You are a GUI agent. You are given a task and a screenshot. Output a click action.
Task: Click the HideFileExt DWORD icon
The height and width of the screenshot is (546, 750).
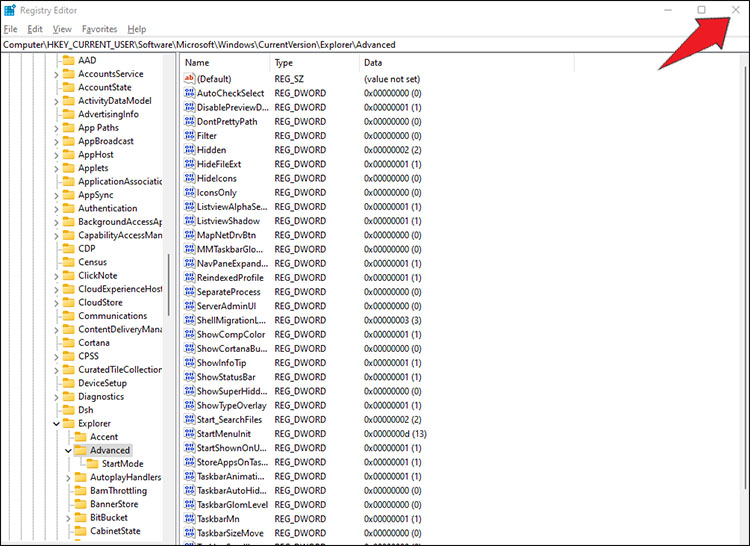point(189,164)
